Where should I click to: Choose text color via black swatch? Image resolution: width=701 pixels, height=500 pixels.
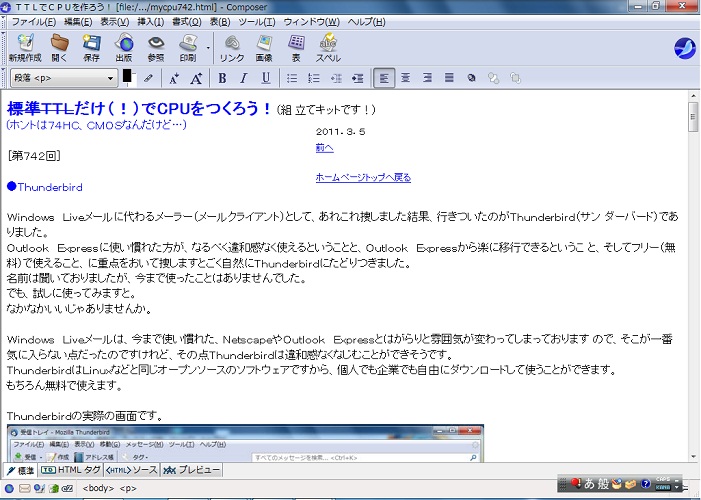(127, 76)
